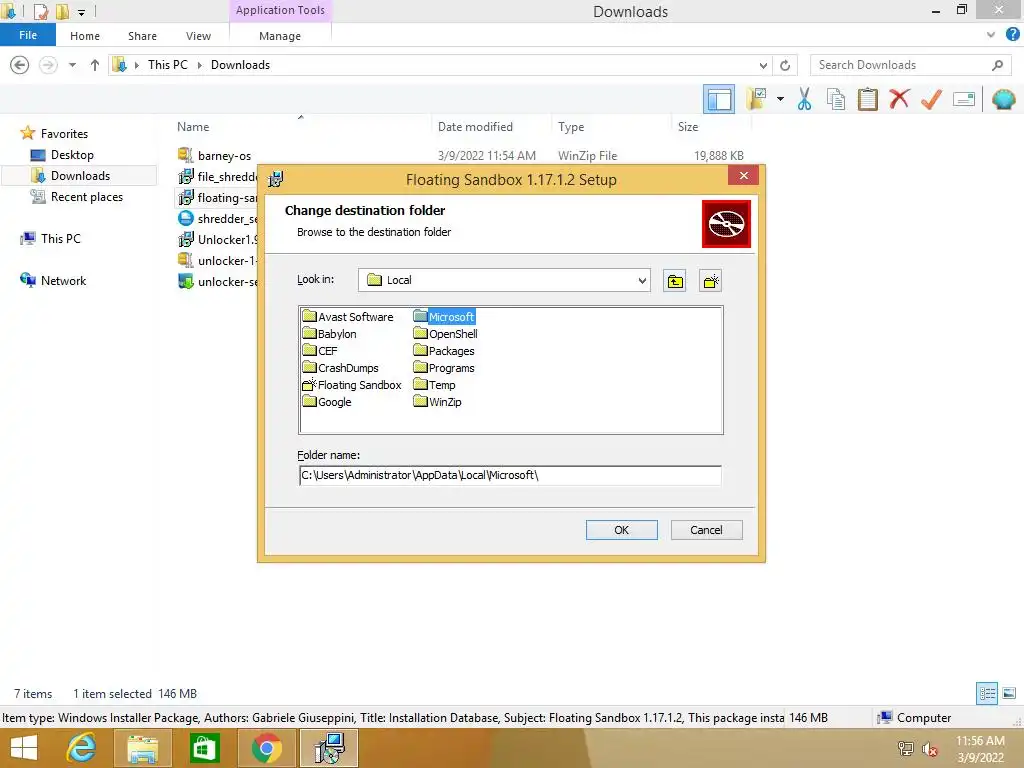Viewport: 1024px width, 768px height.
Task: Switch to the Share ribbon tab
Action: click(142, 36)
